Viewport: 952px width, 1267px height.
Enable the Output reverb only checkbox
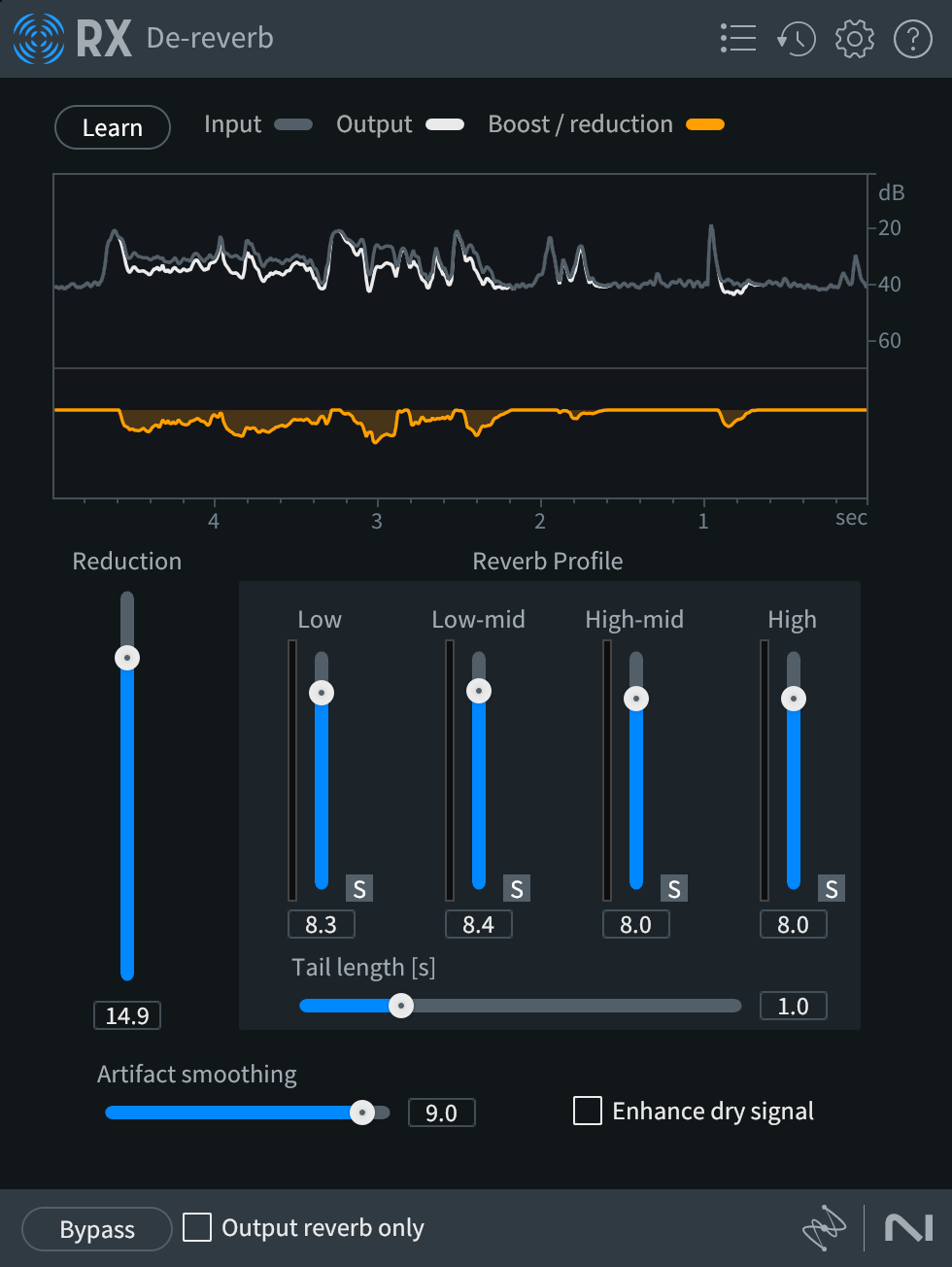pyautogui.click(x=196, y=1227)
